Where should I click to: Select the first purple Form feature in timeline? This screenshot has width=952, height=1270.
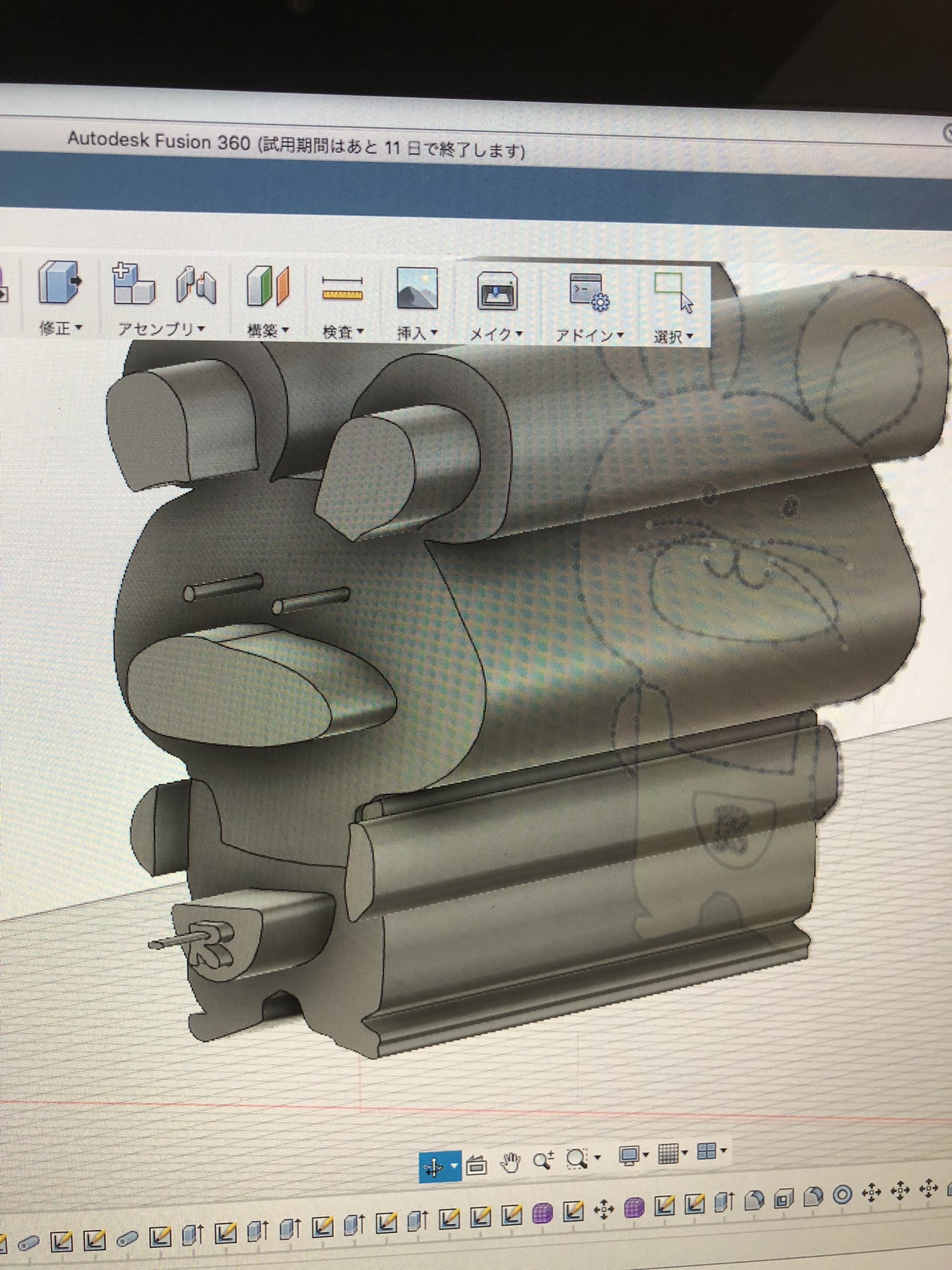click(x=542, y=1212)
